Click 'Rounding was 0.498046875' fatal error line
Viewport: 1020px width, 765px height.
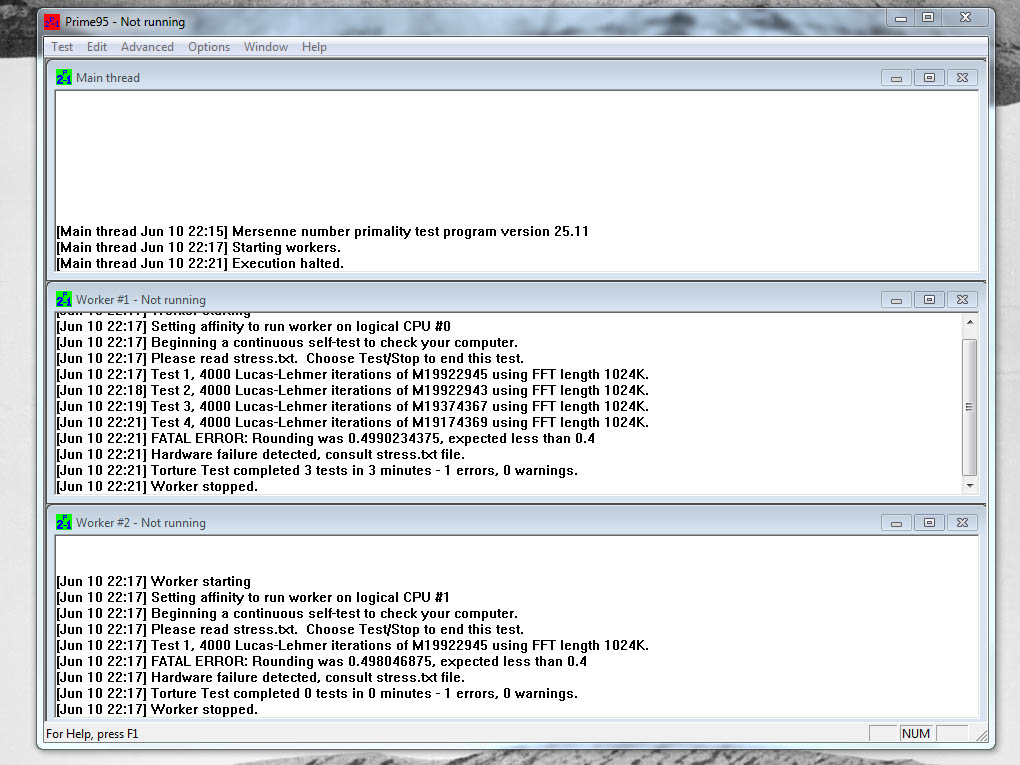coord(322,662)
